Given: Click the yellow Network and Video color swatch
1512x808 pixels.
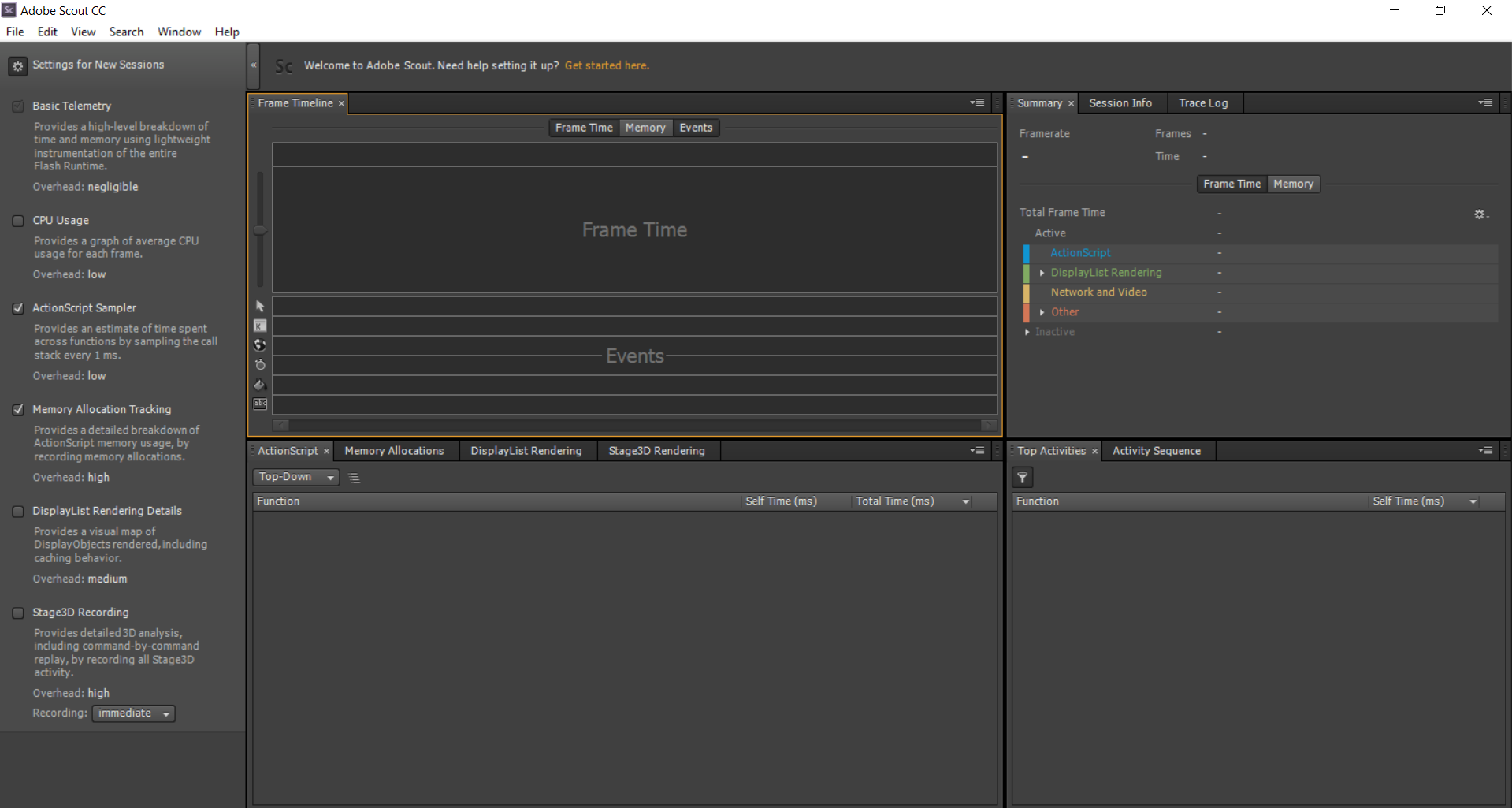Looking at the screenshot, I should tap(1027, 292).
